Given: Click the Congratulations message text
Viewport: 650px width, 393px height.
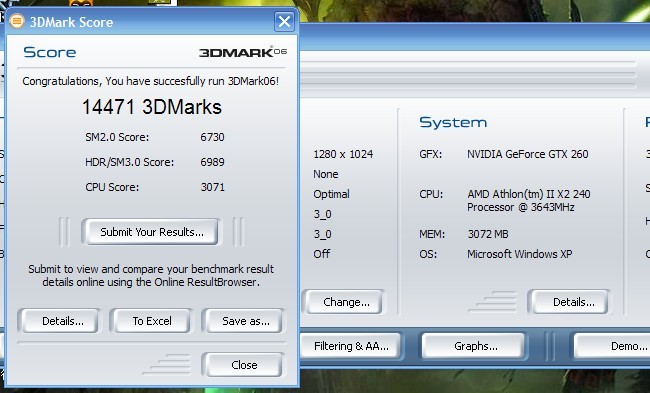Looking at the screenshot, I should click(x=150, y=81).
